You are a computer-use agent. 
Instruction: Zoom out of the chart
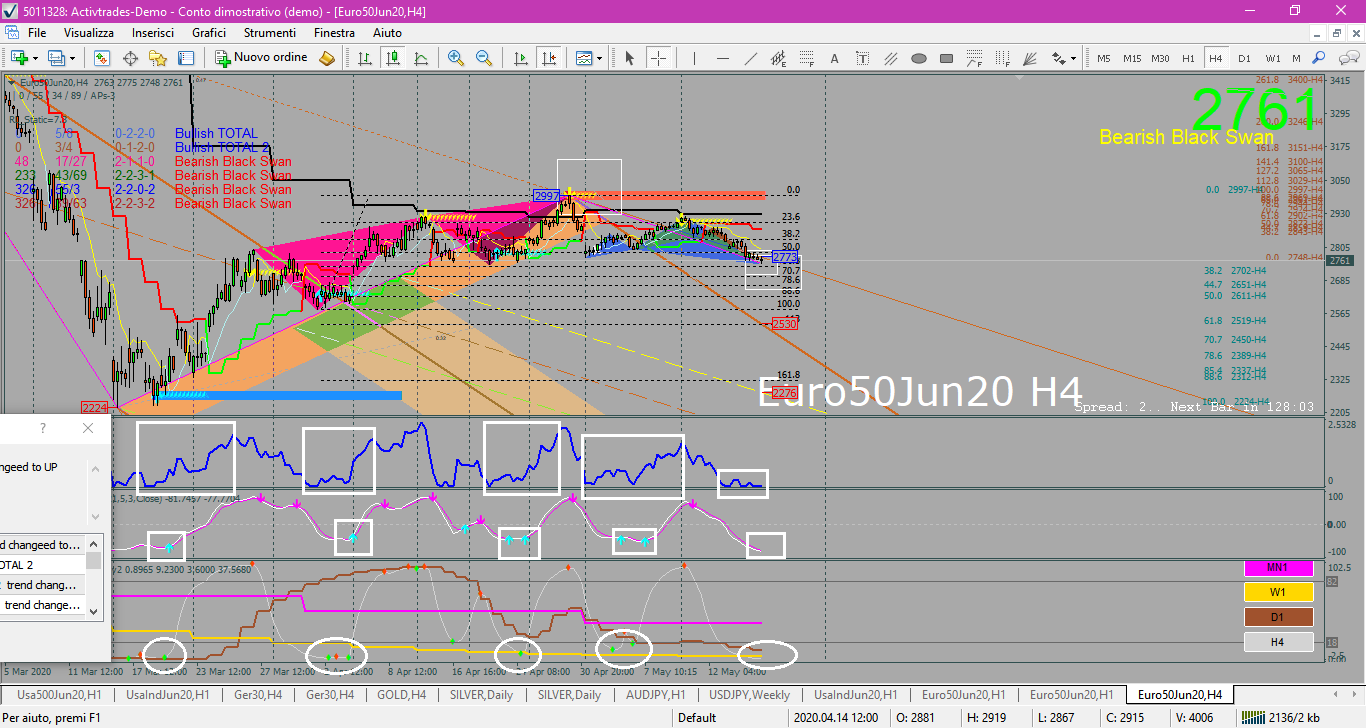click(484, 58)
